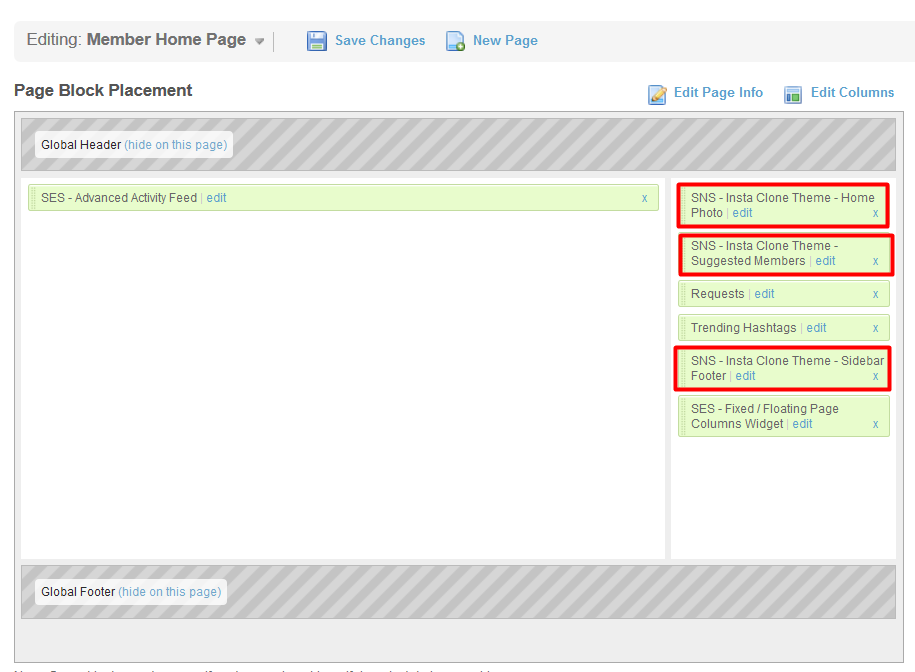Hide the Global Header on this page

pyautogui.click(x=176, y=145)
